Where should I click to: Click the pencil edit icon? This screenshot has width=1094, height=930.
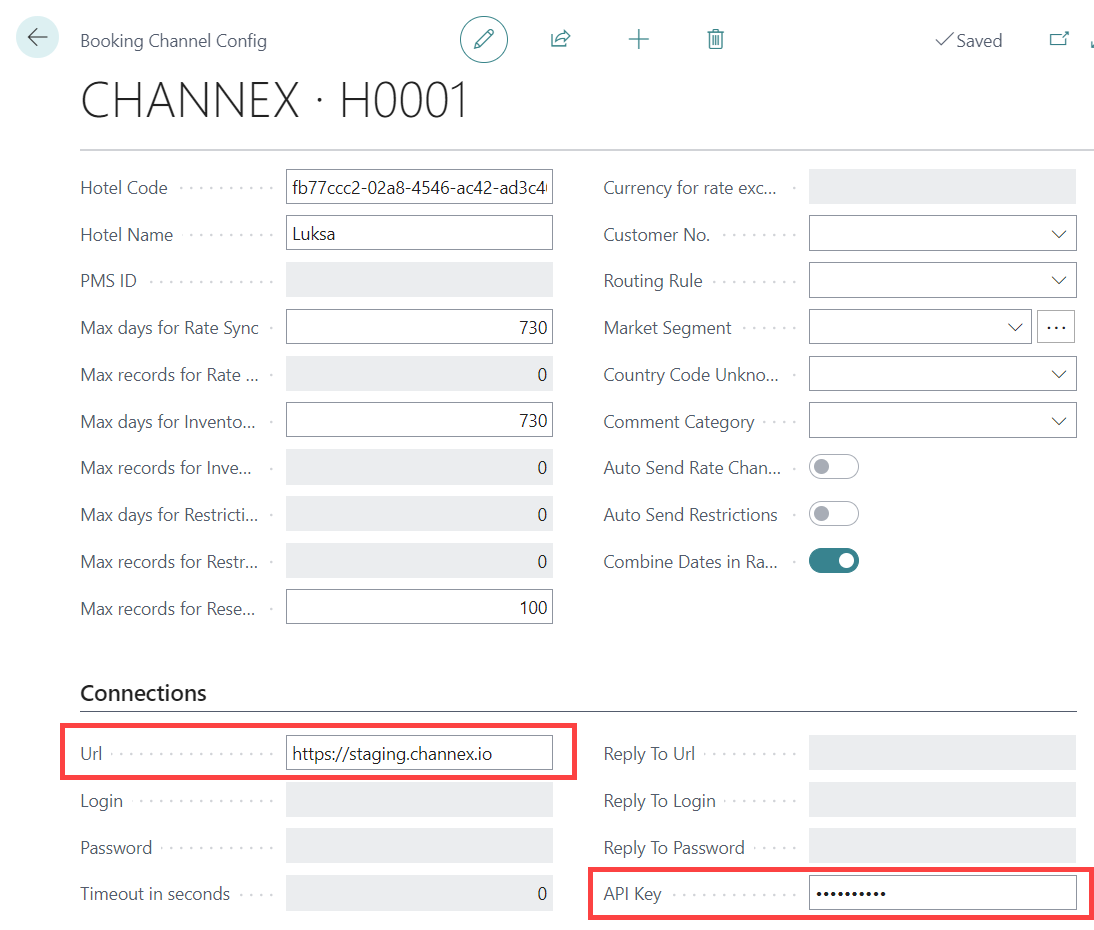tap(484, 40)
